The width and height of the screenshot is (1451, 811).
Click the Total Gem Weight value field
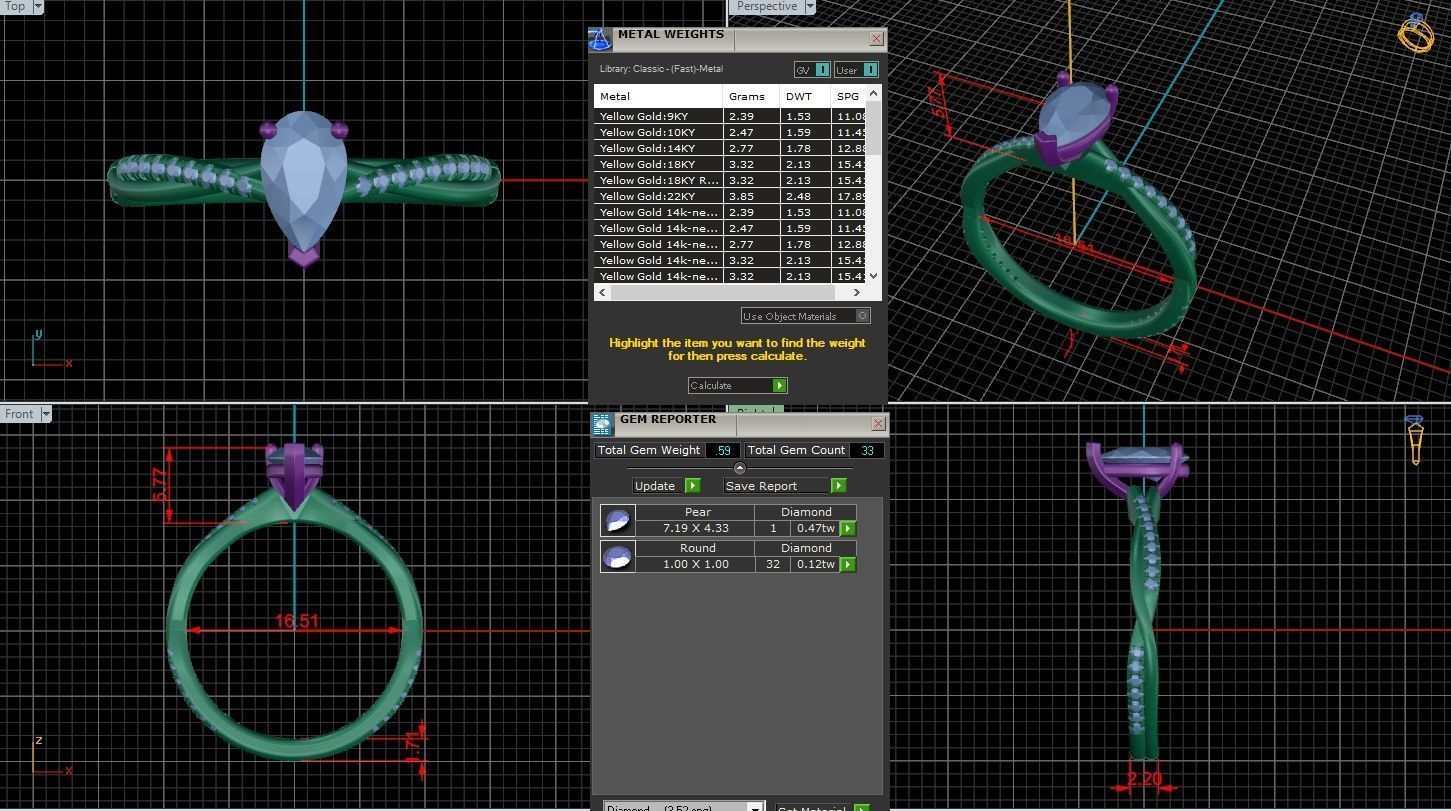(x=723, y=450)
